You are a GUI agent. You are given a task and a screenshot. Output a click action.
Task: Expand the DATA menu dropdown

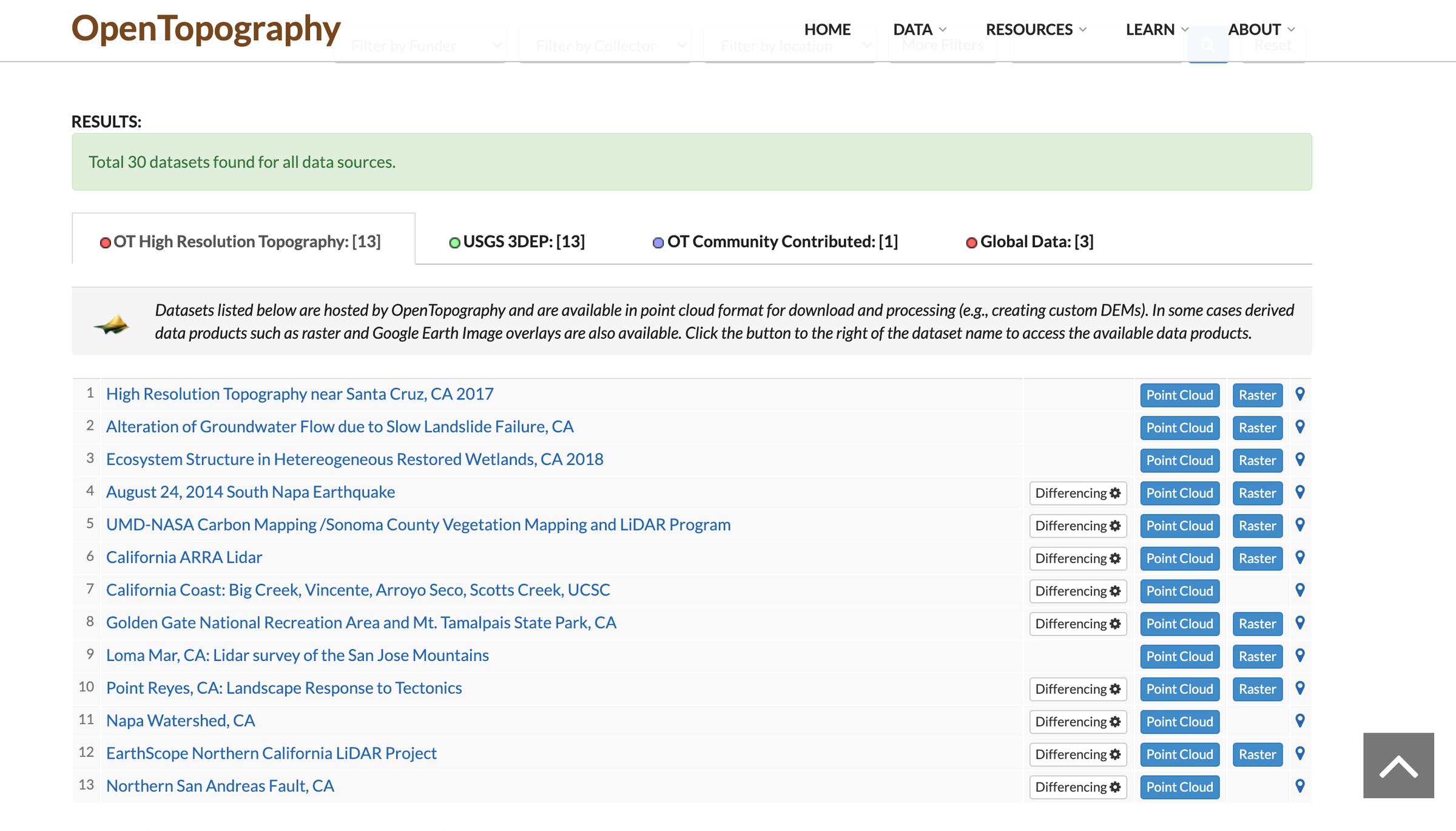tap(919, 29)
